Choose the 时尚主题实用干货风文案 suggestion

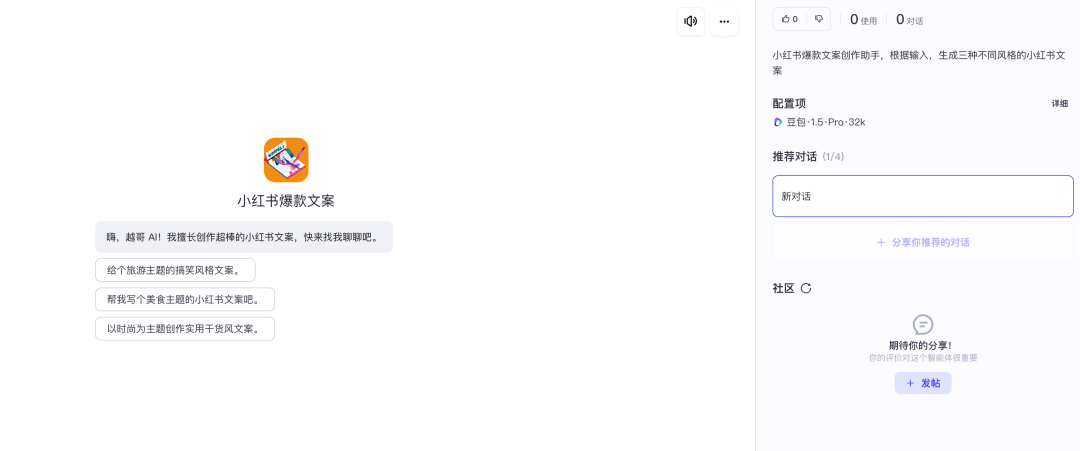[x=184, y=329]
